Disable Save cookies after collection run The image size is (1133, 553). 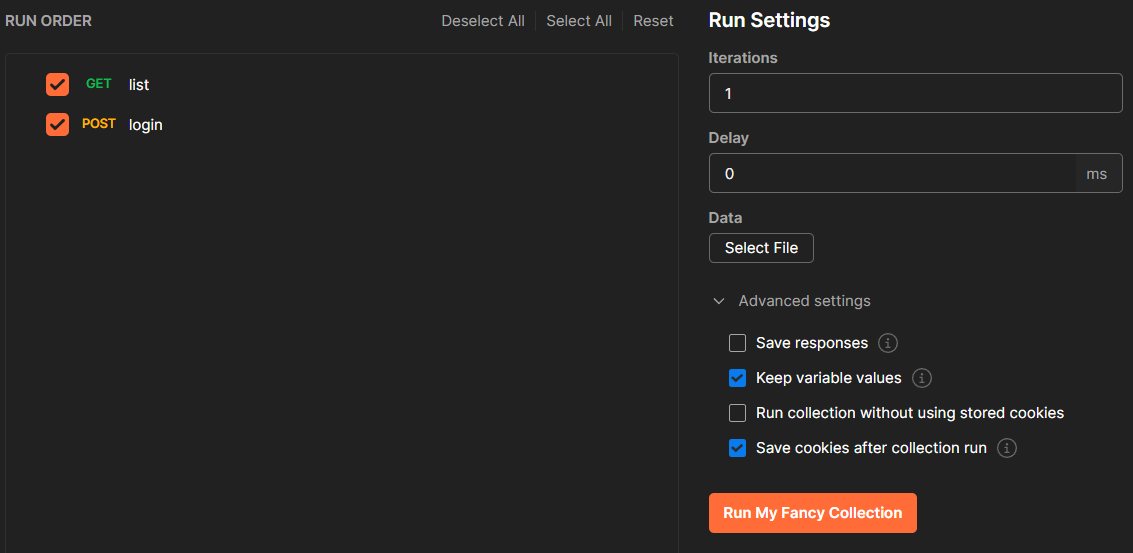tap(737, 448)
